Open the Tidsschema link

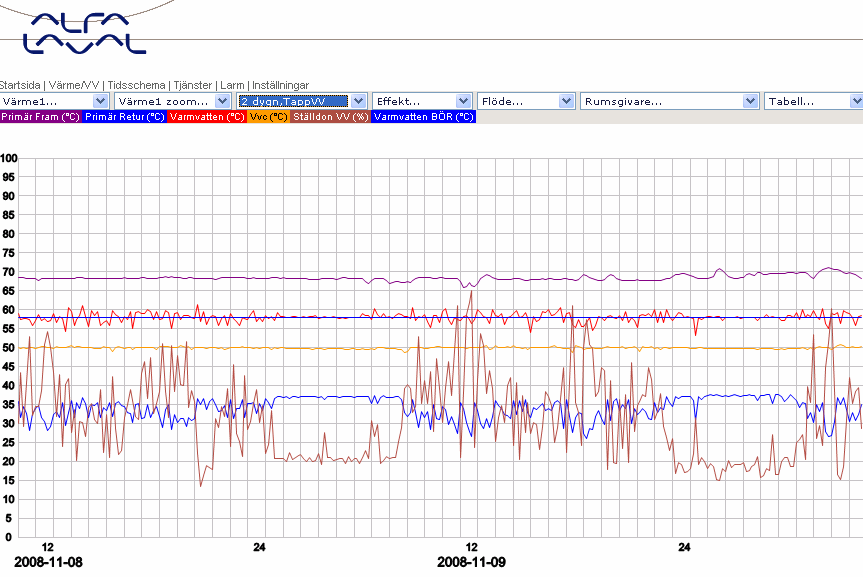[x=136, y=85]
